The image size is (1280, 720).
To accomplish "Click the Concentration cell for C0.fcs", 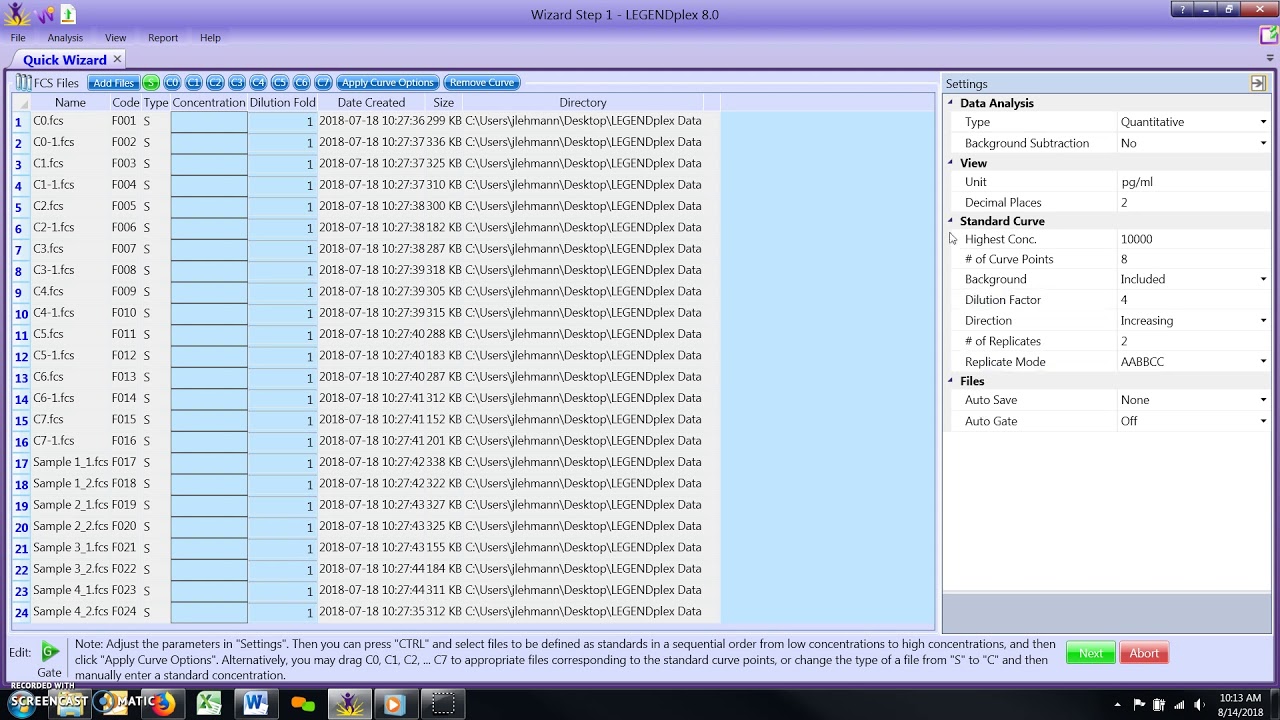I will click(209, 121).
